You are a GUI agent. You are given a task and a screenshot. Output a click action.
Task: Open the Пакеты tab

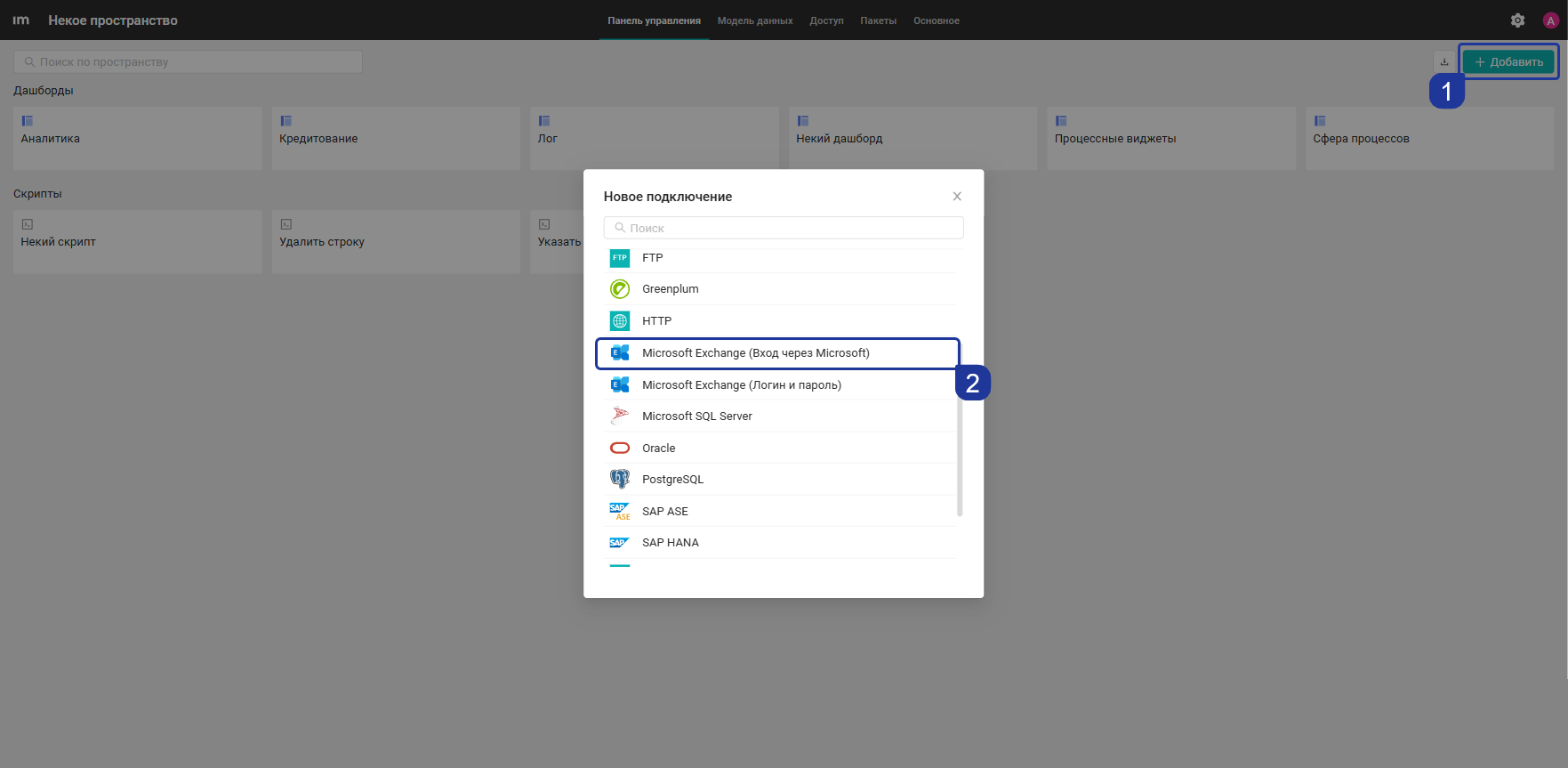click(878, 20)
